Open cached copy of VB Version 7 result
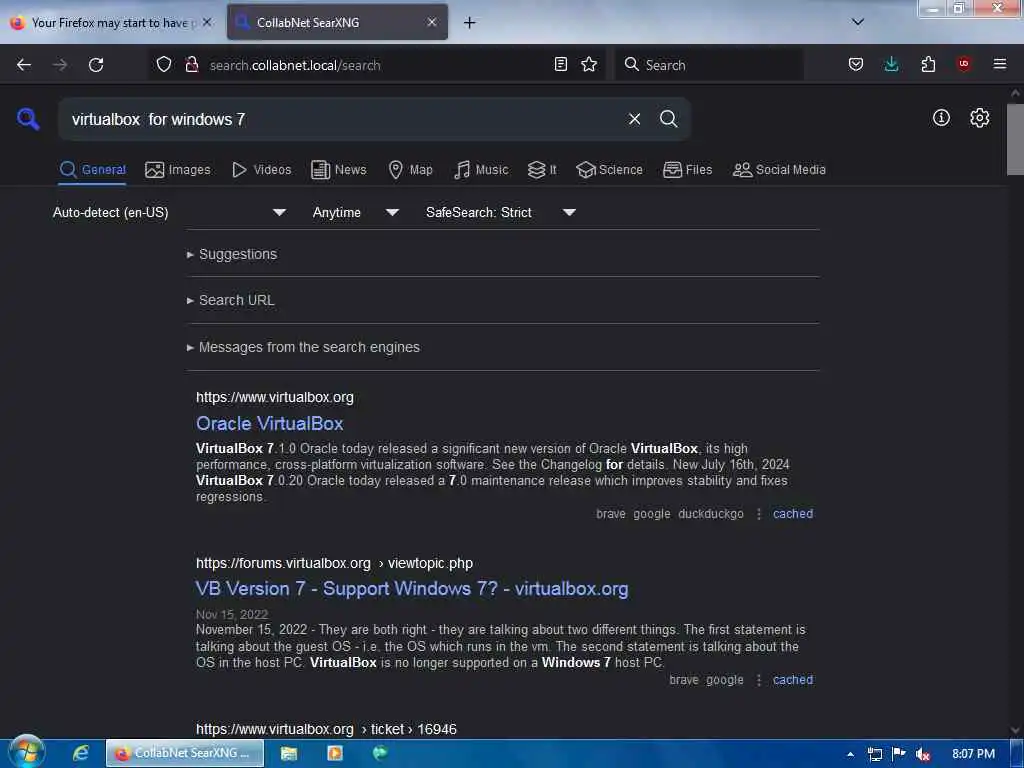 793,679
